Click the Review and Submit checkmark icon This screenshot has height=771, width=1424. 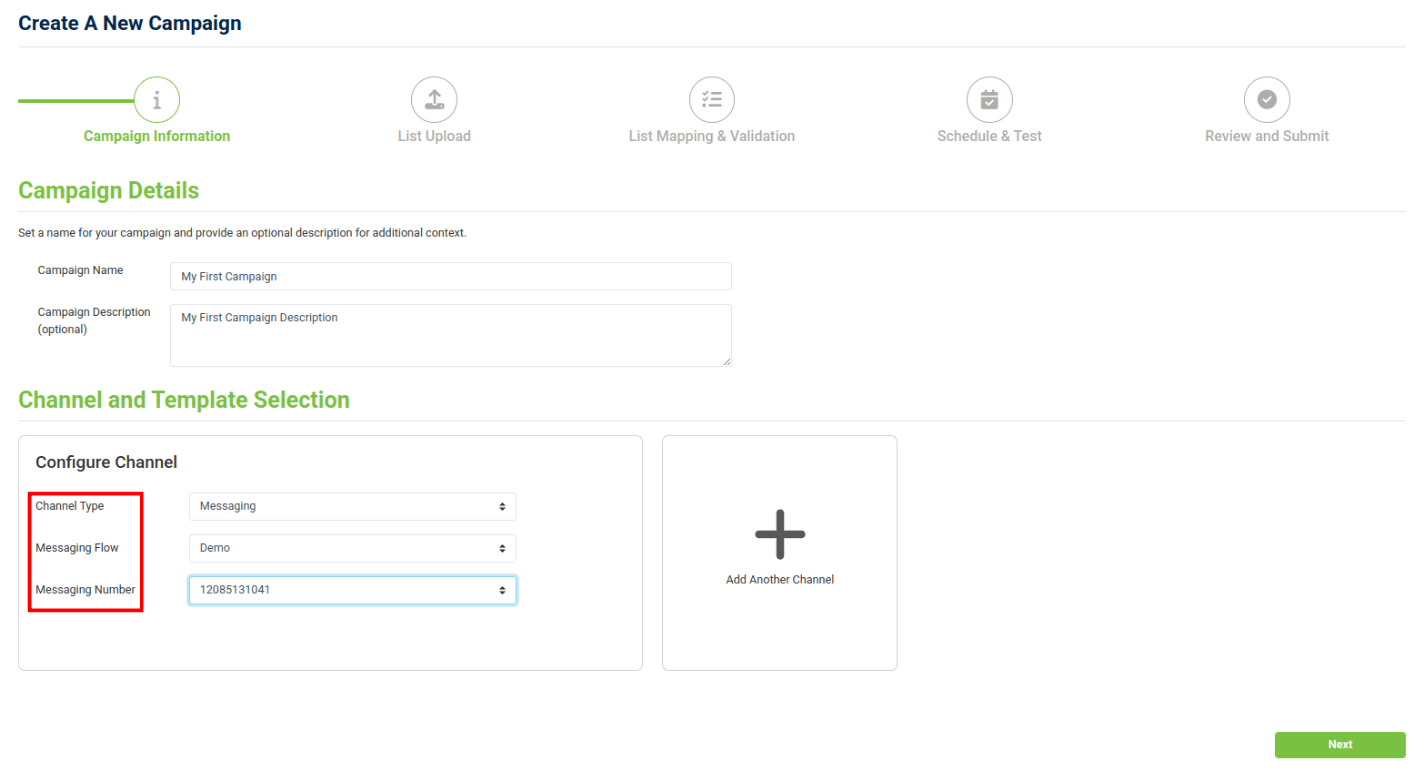(1266, 100)
